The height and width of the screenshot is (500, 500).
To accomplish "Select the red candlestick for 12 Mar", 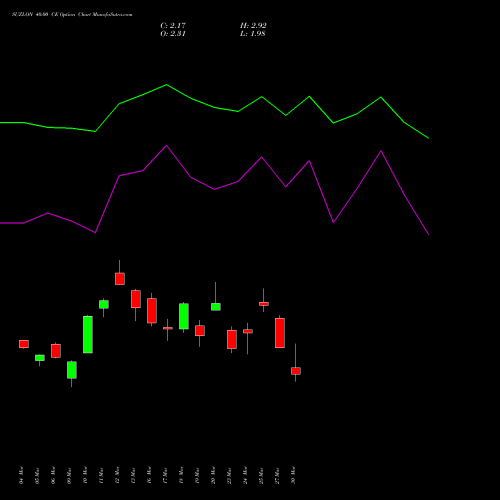I will click(x=120, y=279).
